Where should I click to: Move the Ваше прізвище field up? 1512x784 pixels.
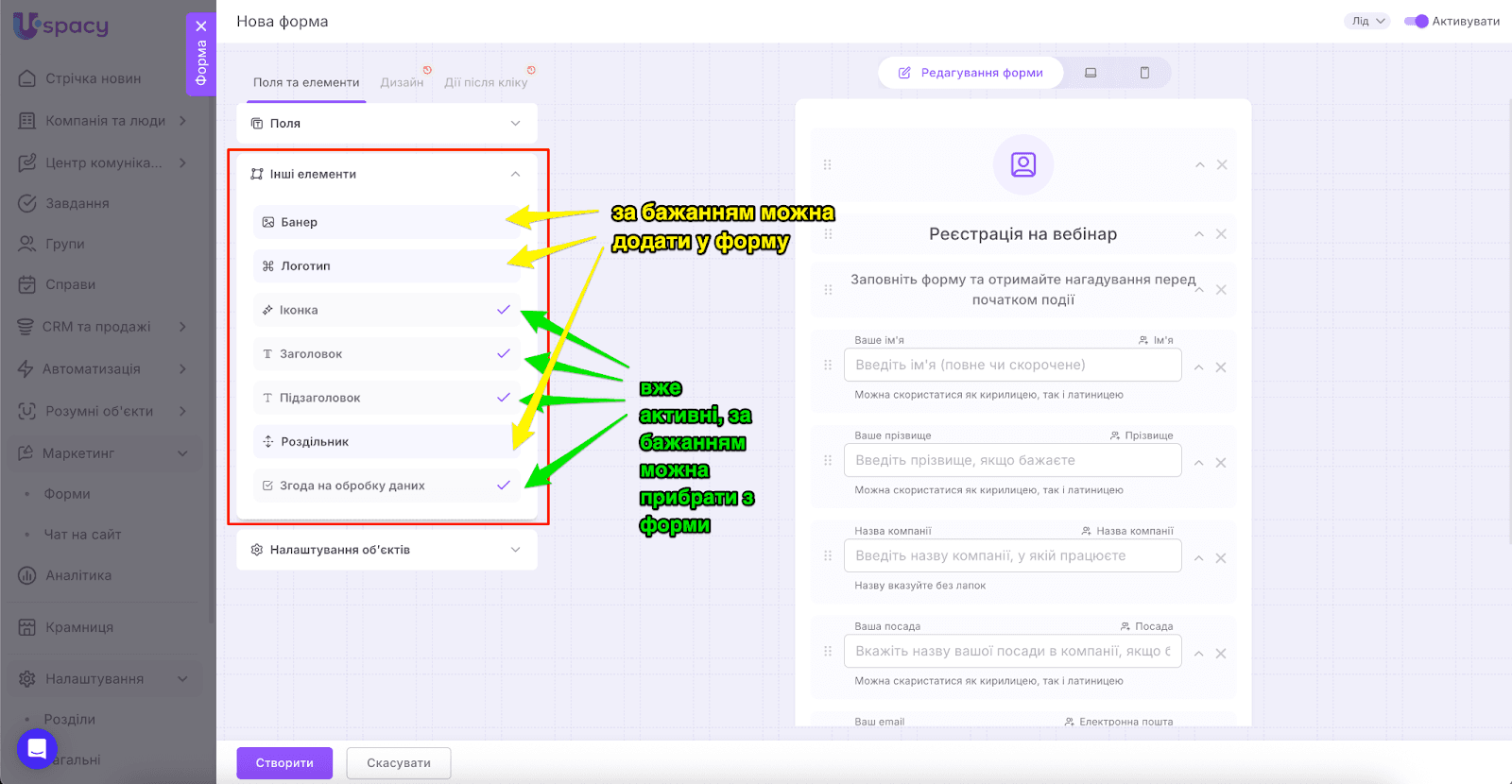click(1198, 463)
